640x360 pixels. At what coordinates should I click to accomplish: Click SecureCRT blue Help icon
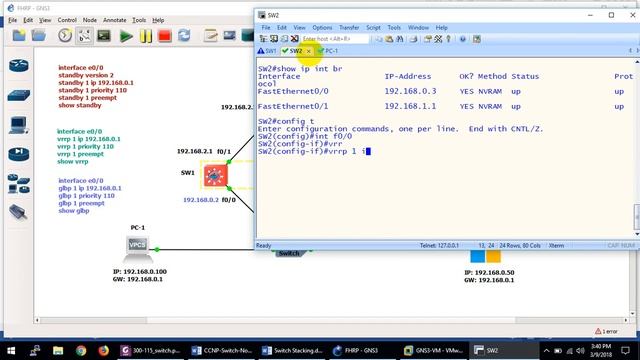[462, 39]
